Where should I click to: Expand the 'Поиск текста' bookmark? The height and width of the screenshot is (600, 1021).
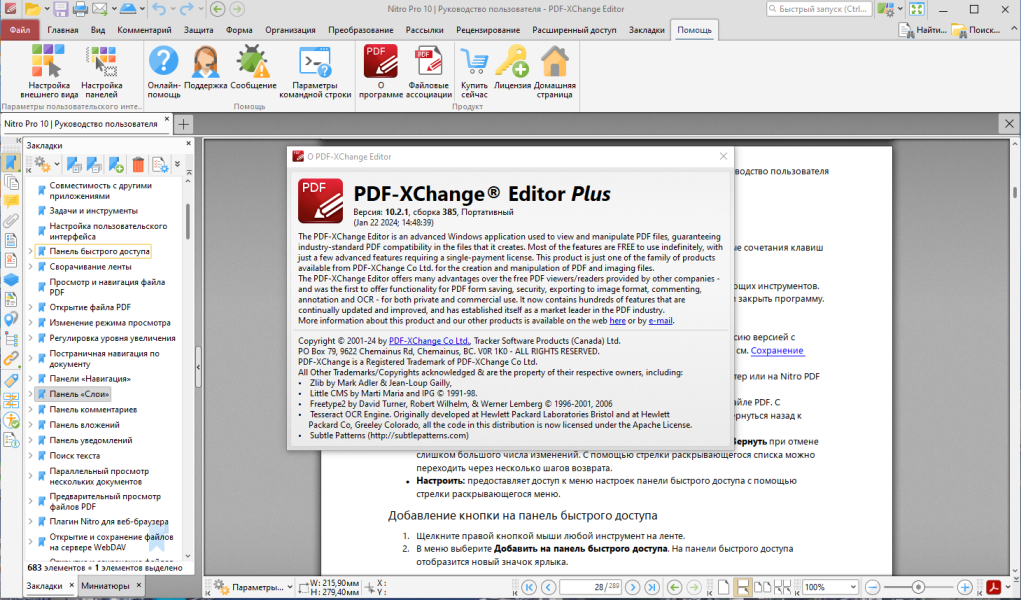tap(30, 455)
